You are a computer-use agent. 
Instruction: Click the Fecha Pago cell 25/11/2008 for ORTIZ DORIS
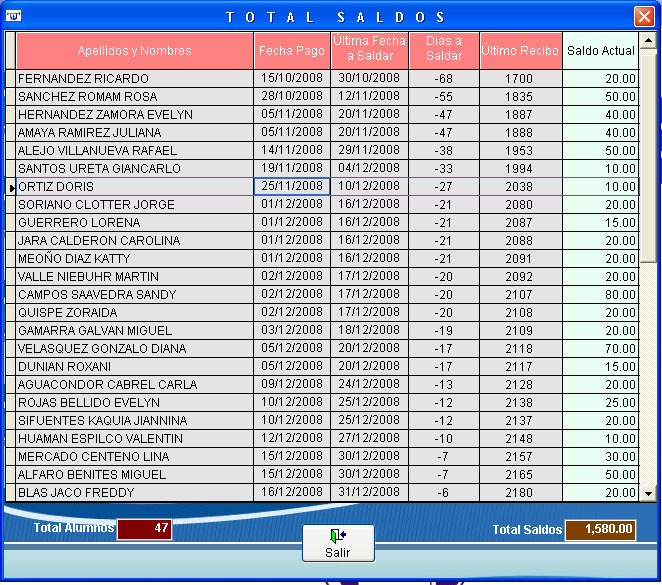[x=292, y=187]
